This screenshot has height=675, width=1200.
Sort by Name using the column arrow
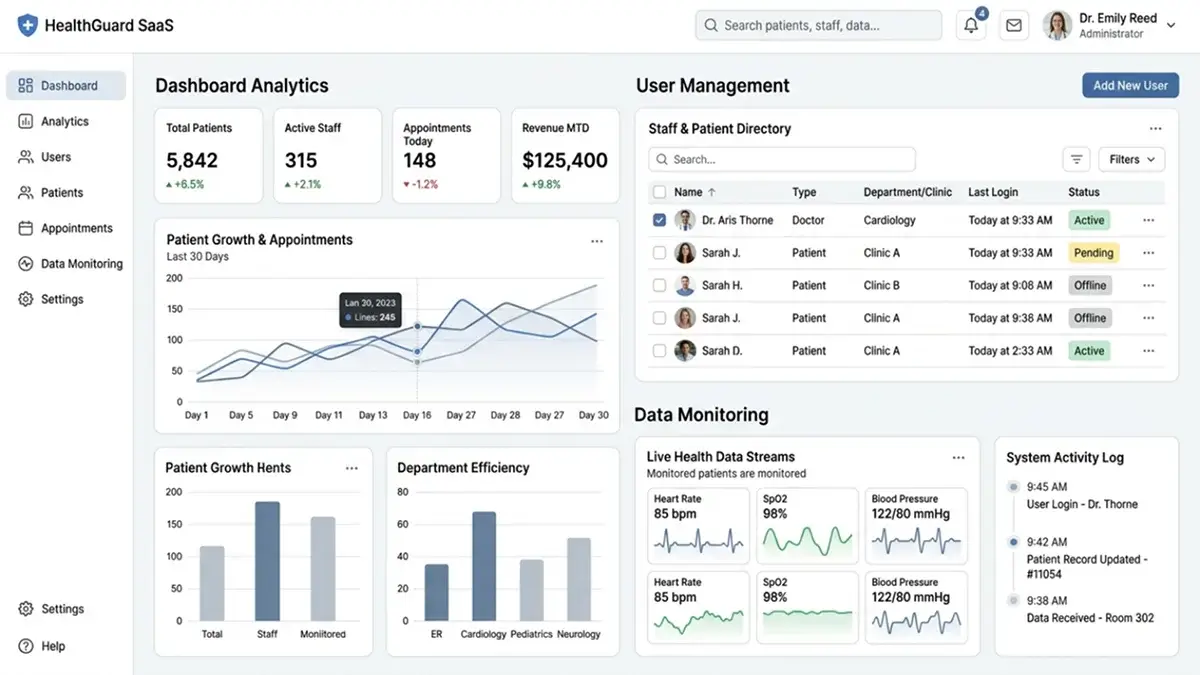coord(710,191)
